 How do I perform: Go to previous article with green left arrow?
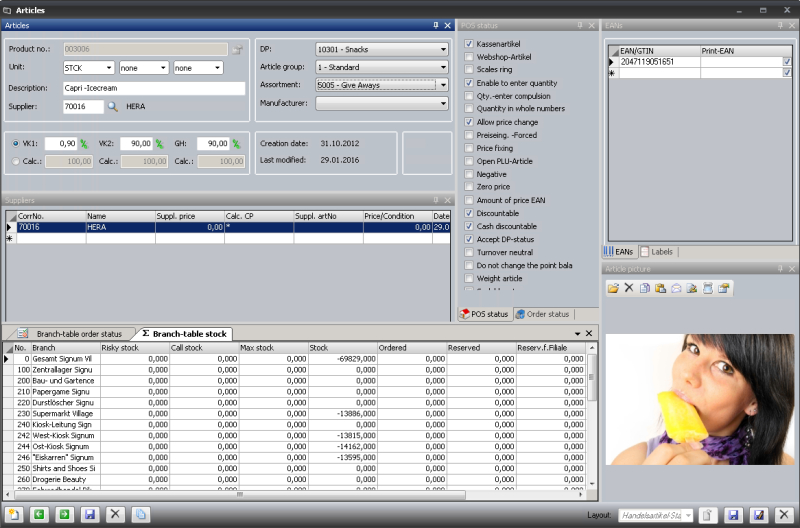tap(39, 514)
